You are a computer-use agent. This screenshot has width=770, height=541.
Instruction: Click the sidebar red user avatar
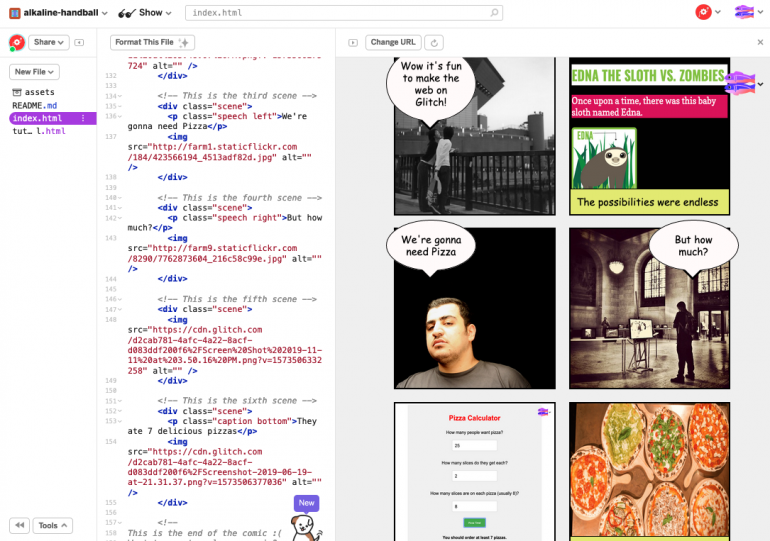[x=17, y=43]
